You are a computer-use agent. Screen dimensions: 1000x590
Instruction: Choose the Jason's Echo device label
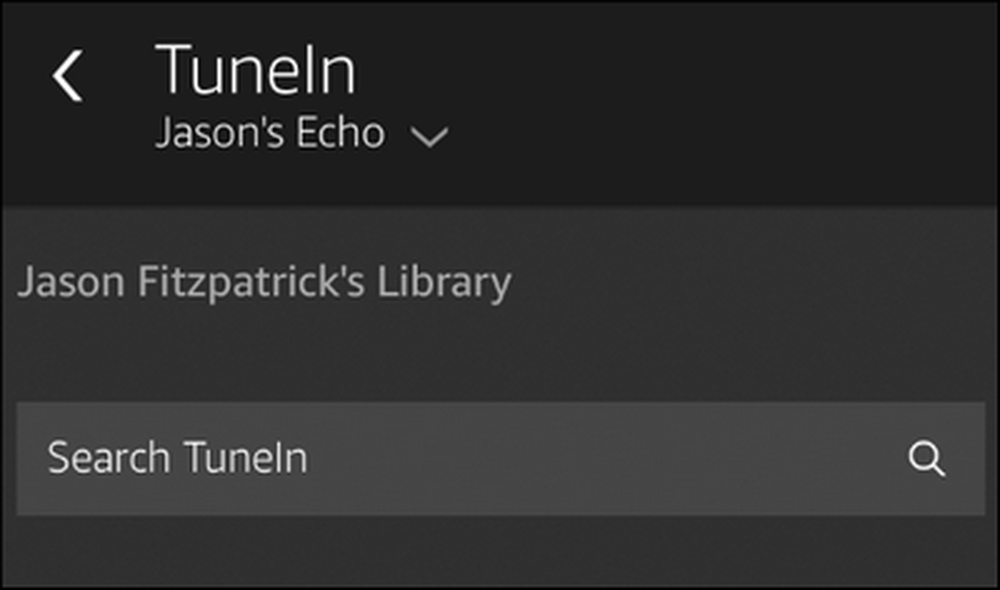tap(270, 133)
